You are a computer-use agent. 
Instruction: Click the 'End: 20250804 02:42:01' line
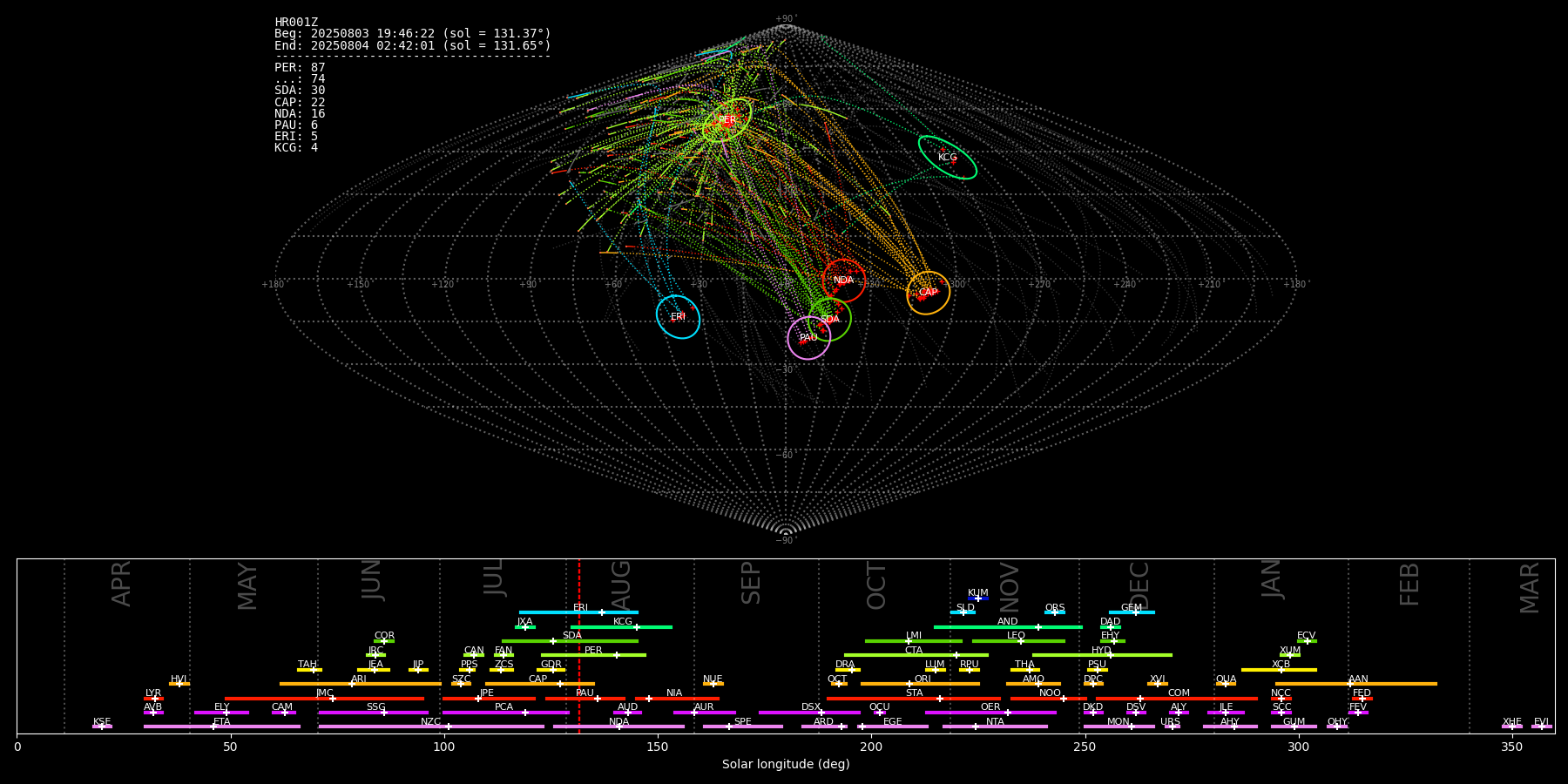coord(413,45)
